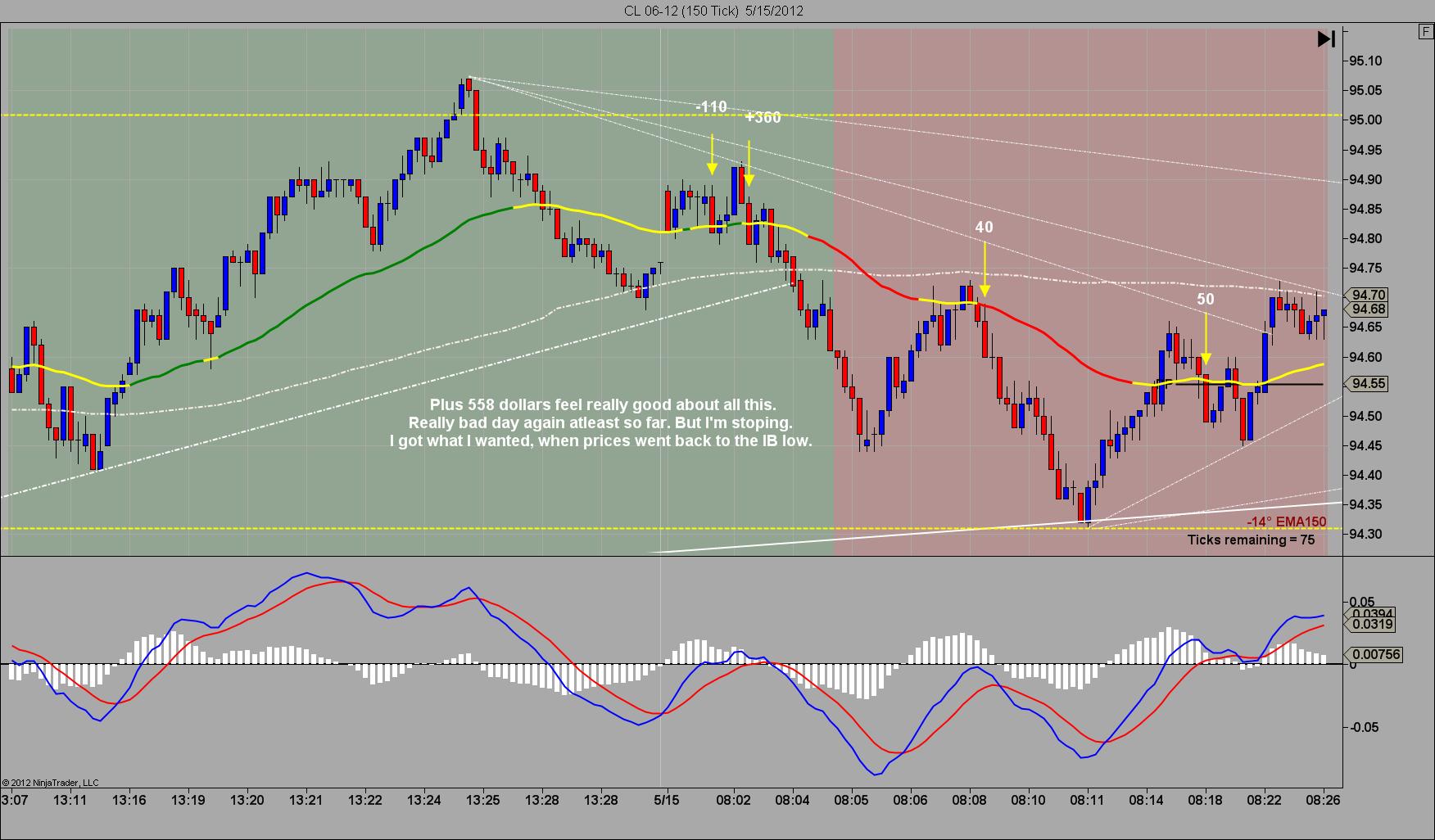The image size is (1435, 840).
Task: Select the 94.70 price marker on the price axis
Action: pyautogui.click(x=1368, y=295)
